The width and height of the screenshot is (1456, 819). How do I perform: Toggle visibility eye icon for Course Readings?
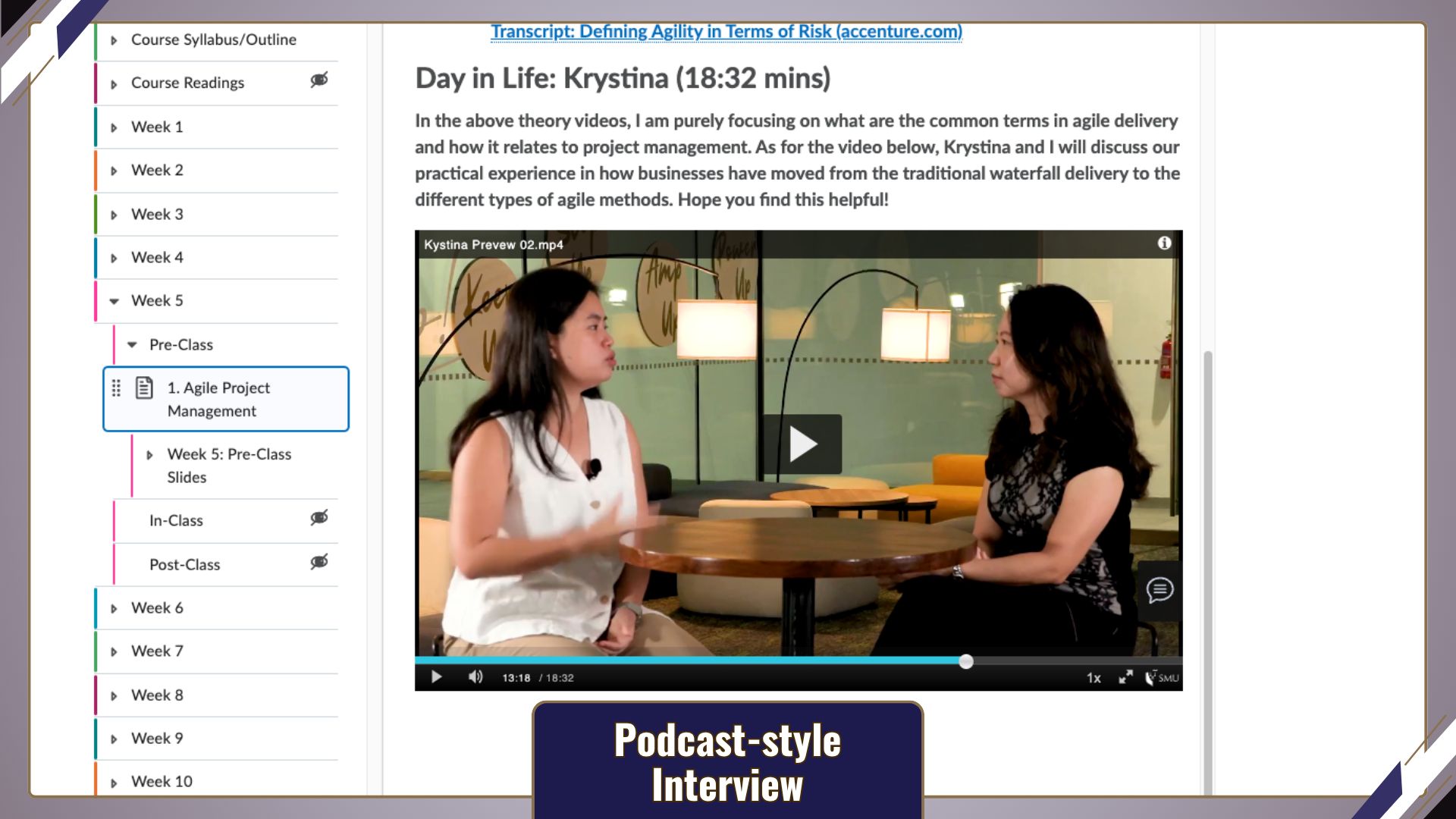(319, 80)
